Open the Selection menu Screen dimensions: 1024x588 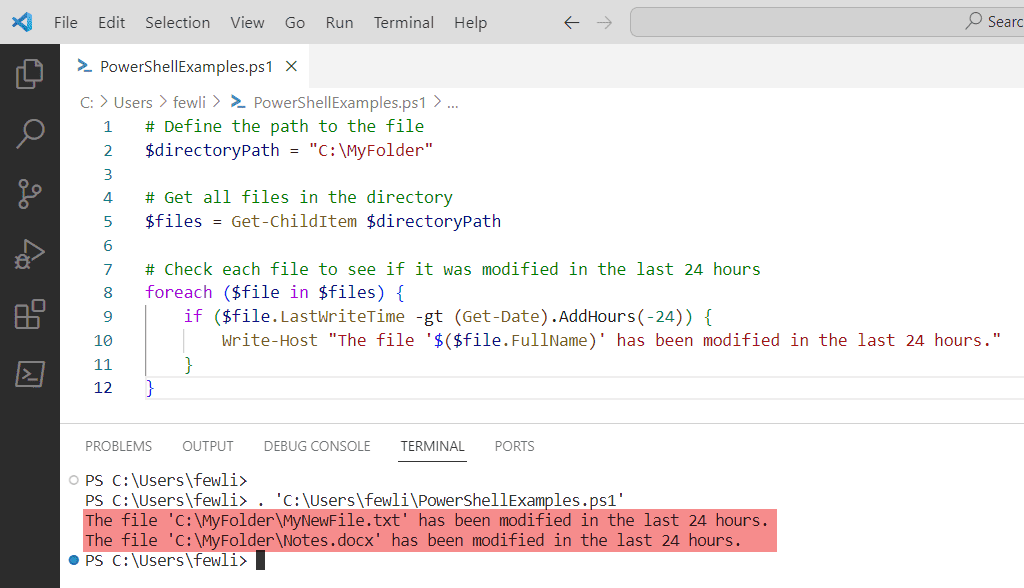coord(178,22)
